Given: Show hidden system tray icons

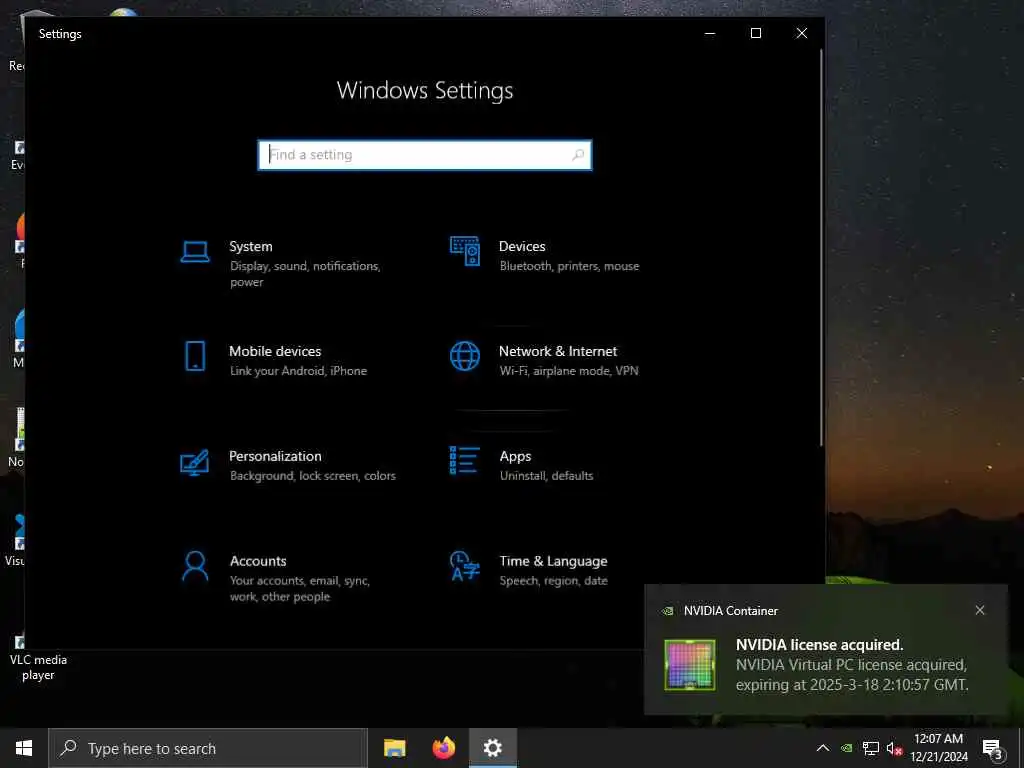Looking at the screenshot, I should (x=823, y=748).
